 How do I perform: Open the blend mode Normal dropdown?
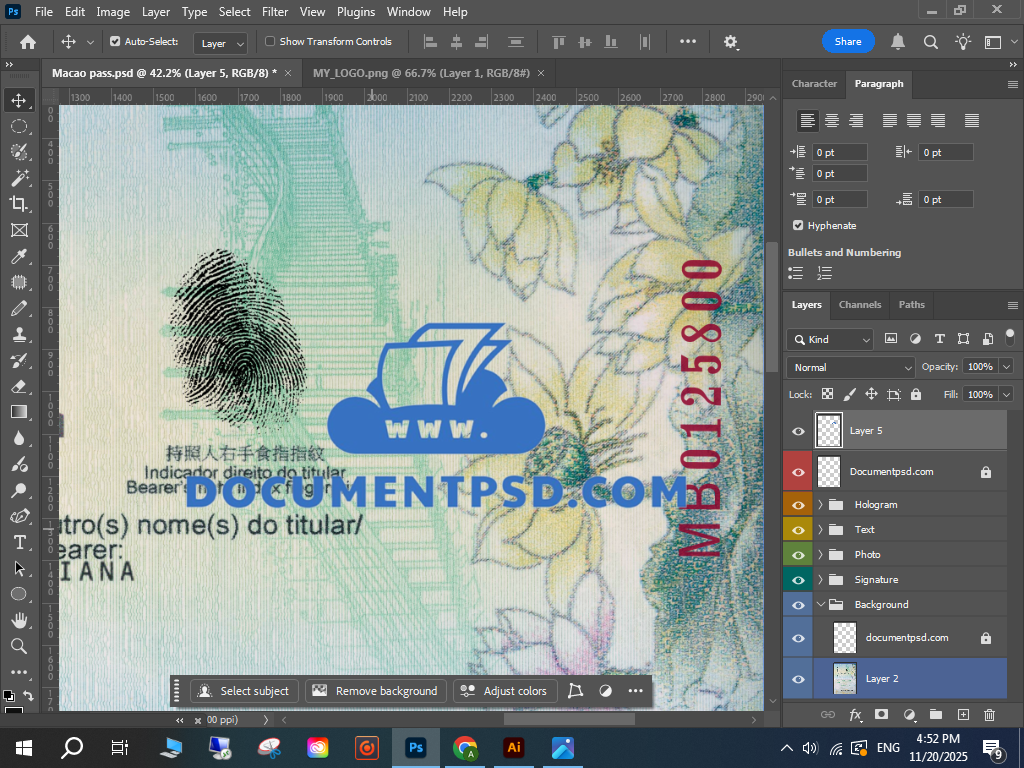(850, 367)
